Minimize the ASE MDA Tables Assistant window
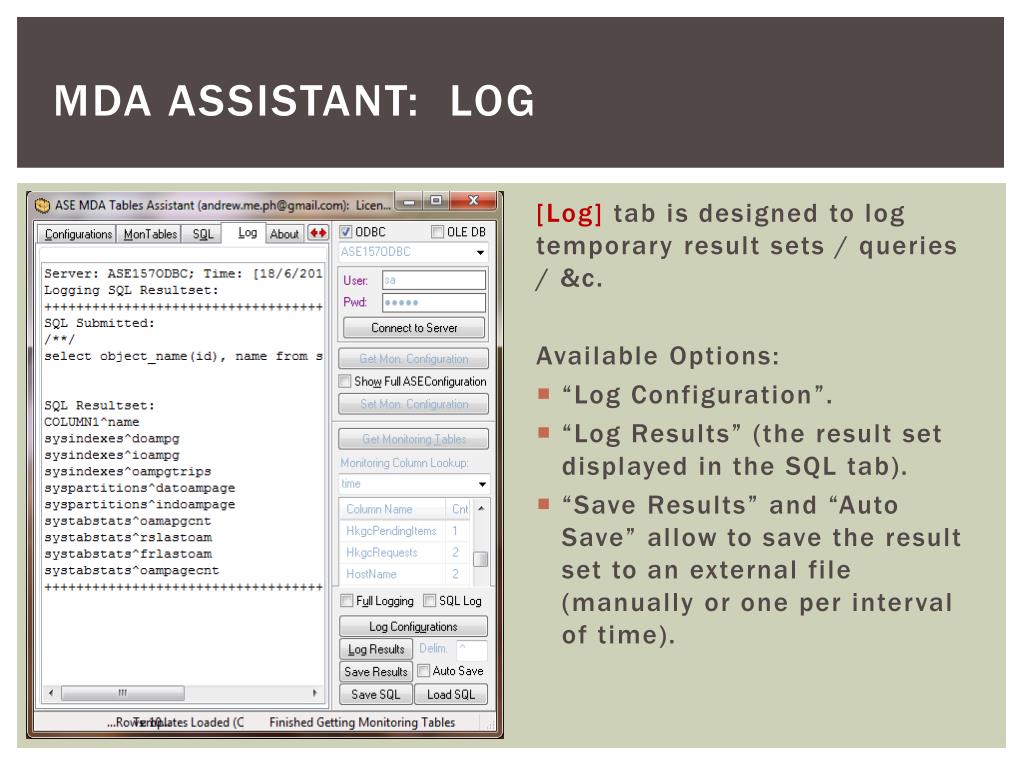 (x=409, y=201)
